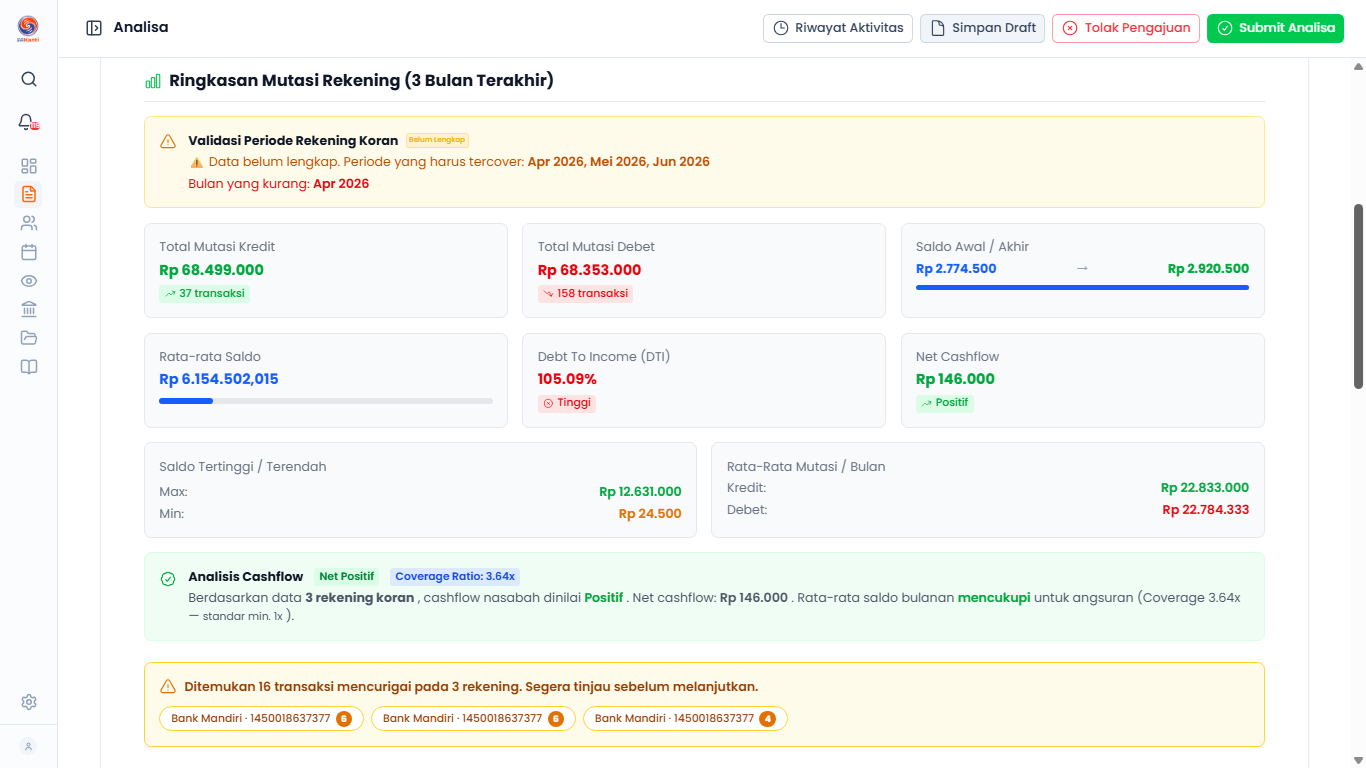Screen dimensions: 1366x768
Task: Click the app logo in the sidebar
Action: [x=28, y=28]
